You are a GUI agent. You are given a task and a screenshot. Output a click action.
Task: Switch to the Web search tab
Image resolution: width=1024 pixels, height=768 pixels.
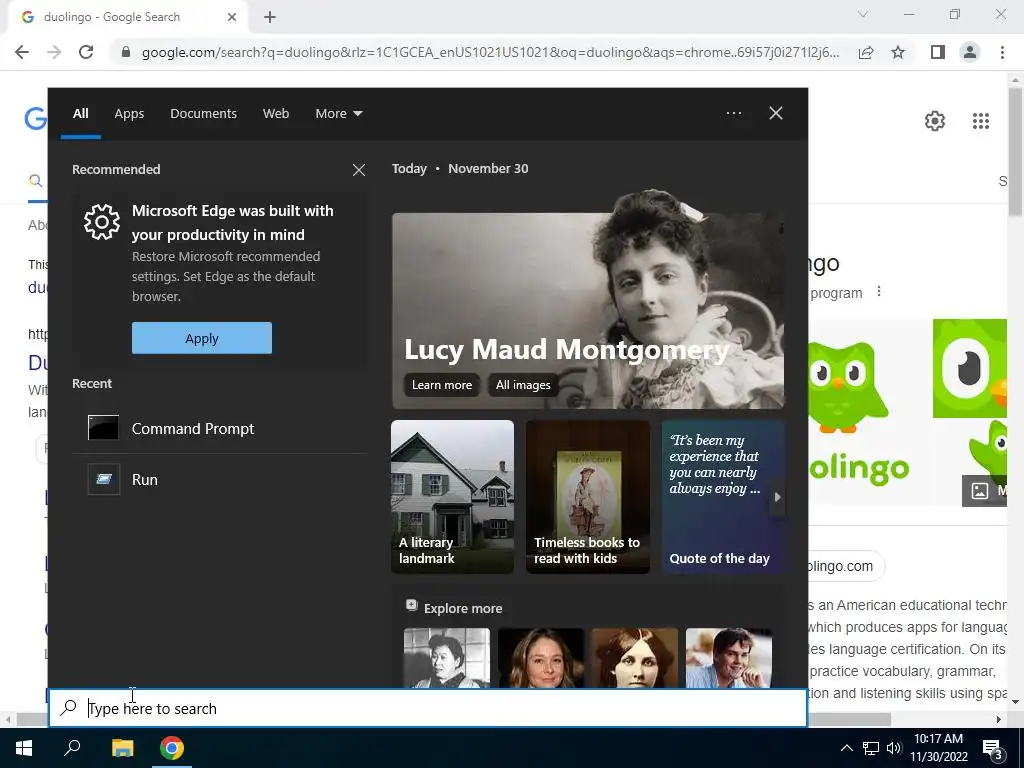click(x=276, y=114)
